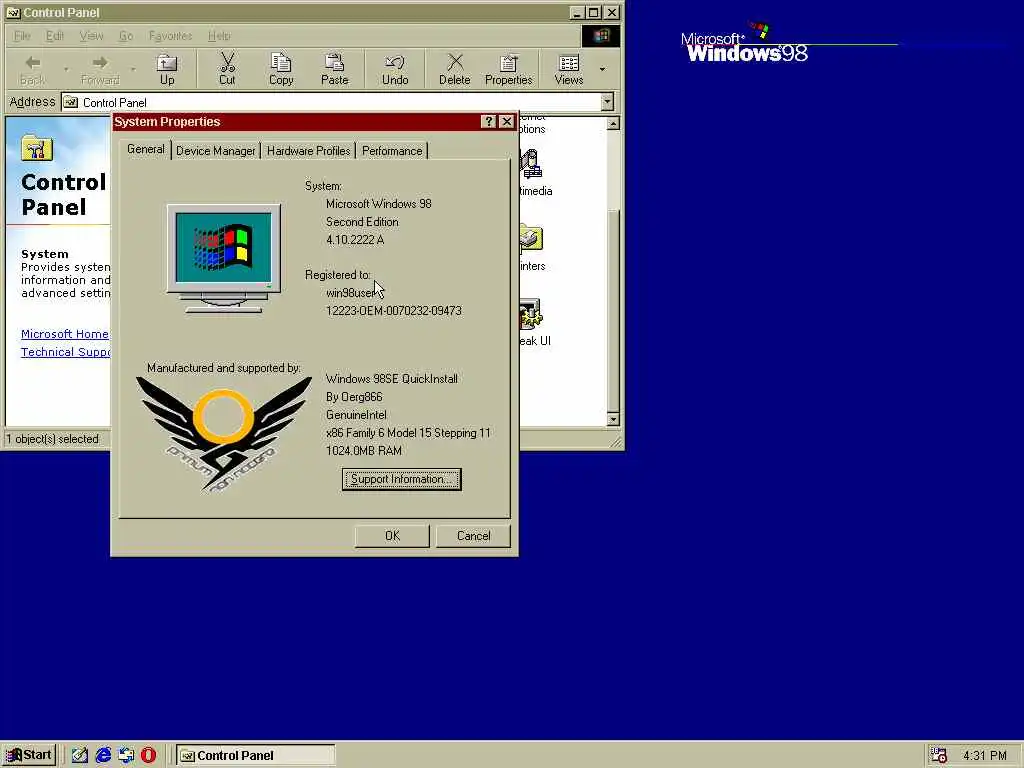Open the Address bar dropdown arrow
Viewport: 1024px width, 768px height.
pyautogui.click(x=607, y=102)
